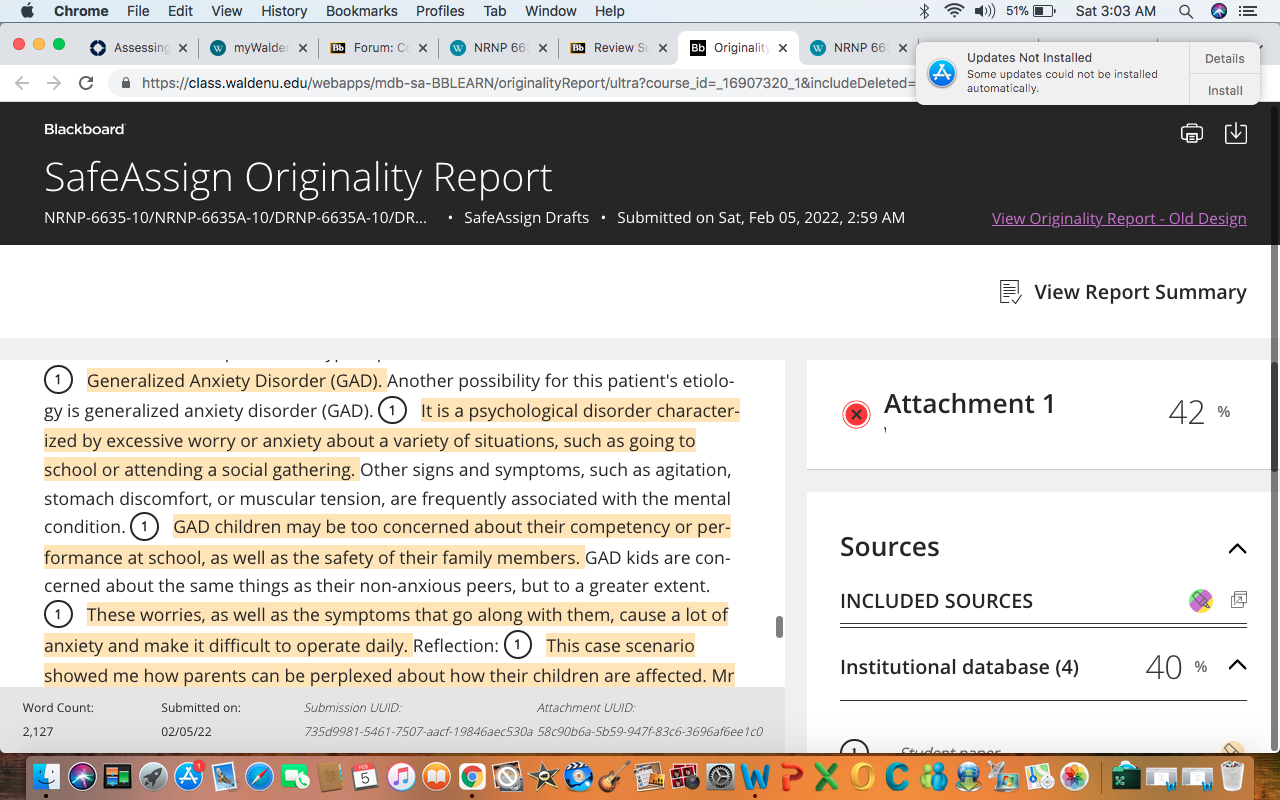Click Install on the updates notification

tap(1225, 90)
